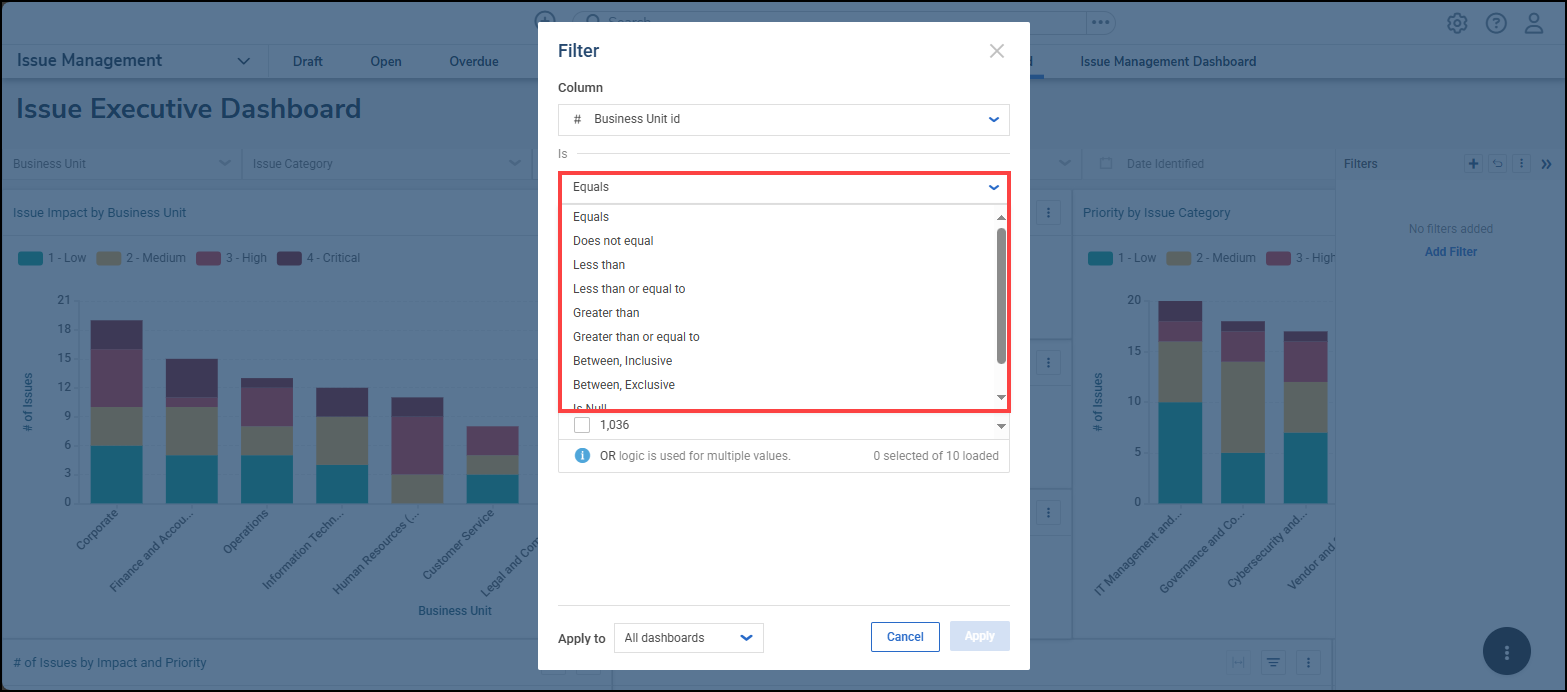Open the search bar ellipsis menu icon
This screenshot has width=1567, height=692.
click(1101, 22)
